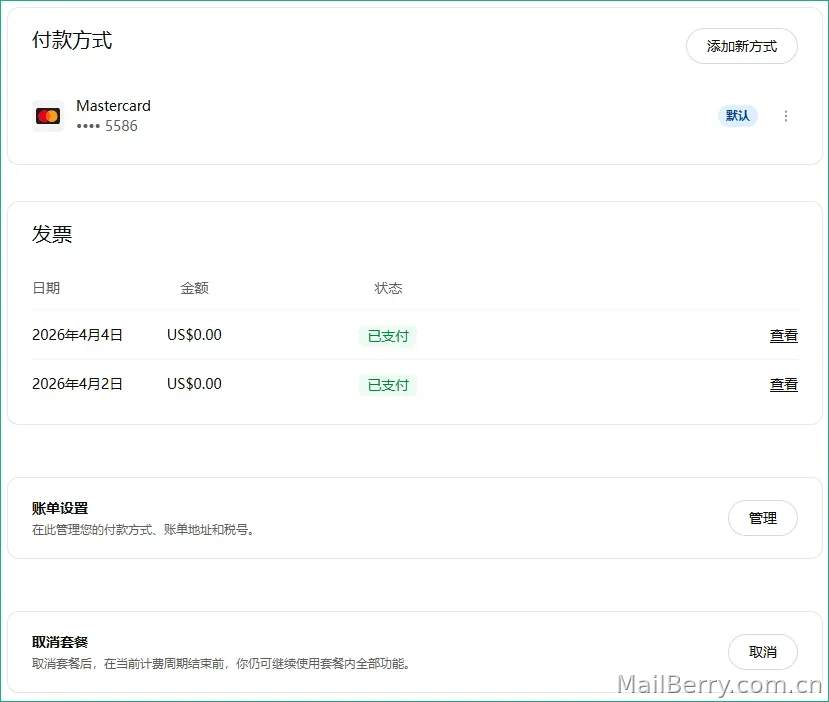The width and height of the screenshot is (829, 702).
Task: Click the 在此管理您的付款方式 description text
Action: [x=143, y=530]
